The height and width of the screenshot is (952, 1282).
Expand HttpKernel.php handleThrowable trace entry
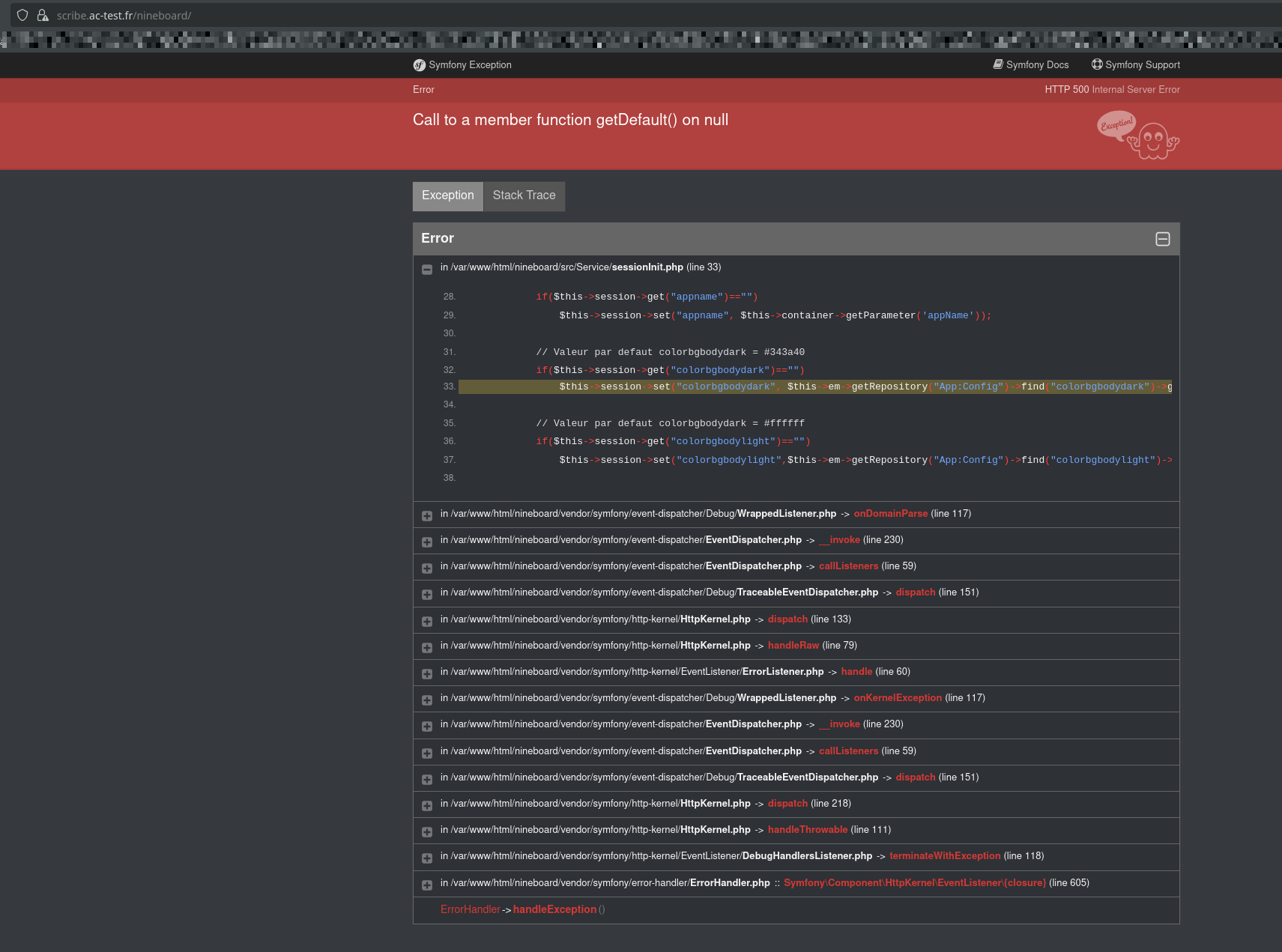(x=427, y=831)
